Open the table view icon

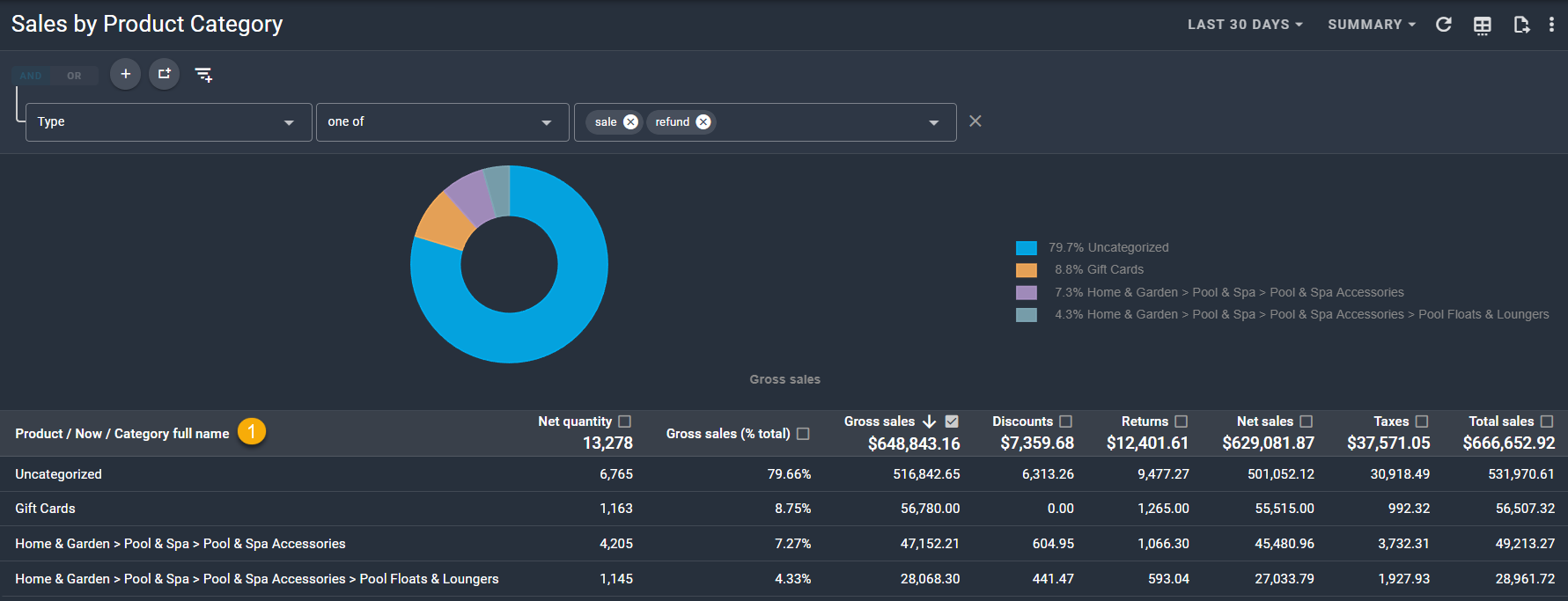point(1482,26)
